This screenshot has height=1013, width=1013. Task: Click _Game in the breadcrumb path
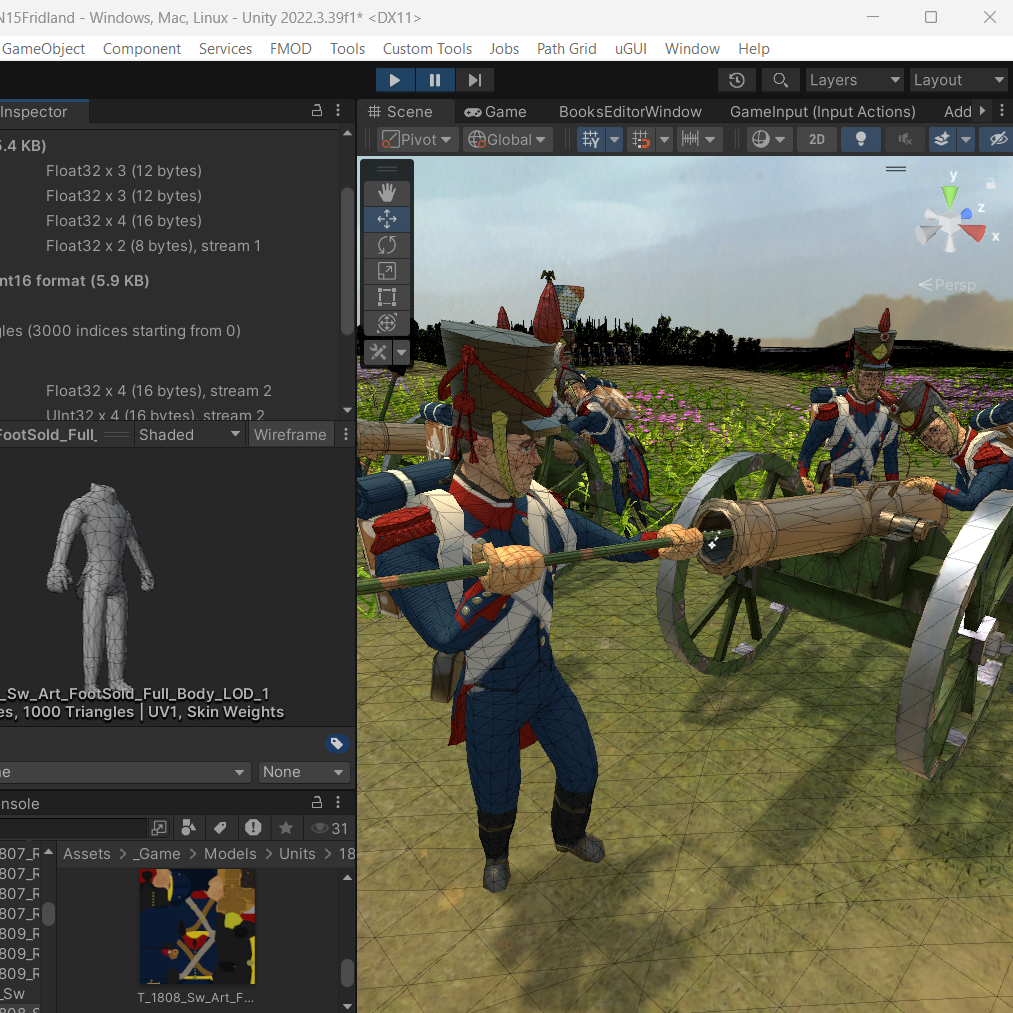coord(156,854)
